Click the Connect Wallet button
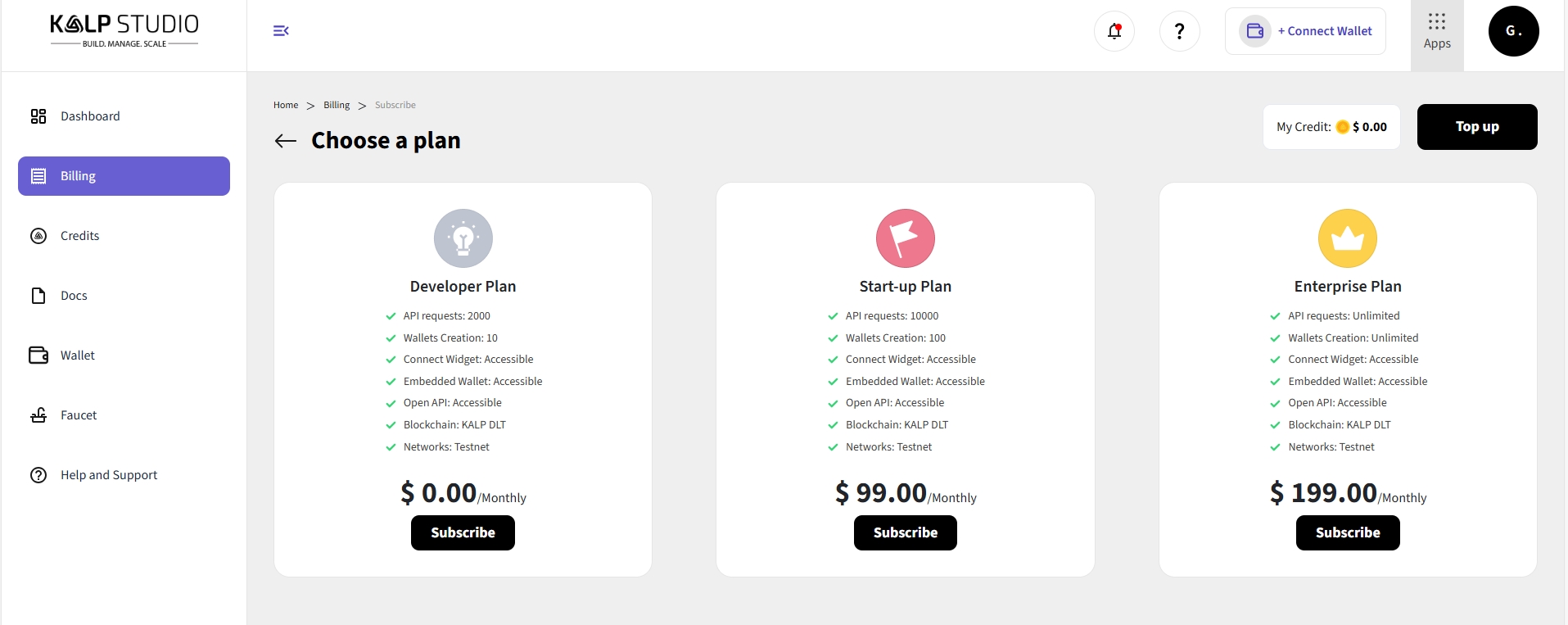 tap(1305, 31)
